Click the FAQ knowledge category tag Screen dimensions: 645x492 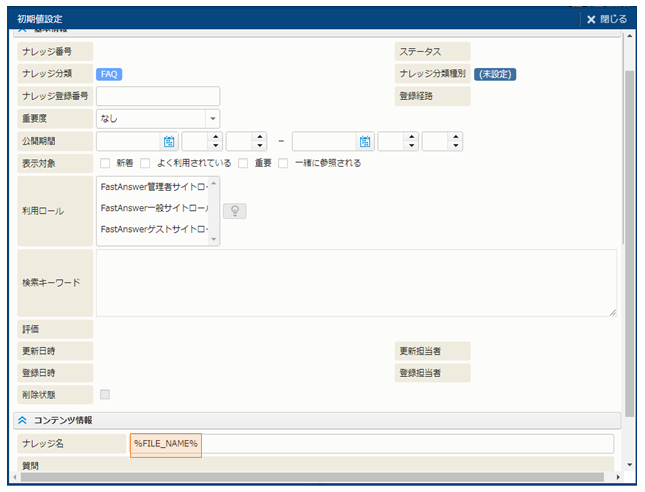[x=109, y=73]
